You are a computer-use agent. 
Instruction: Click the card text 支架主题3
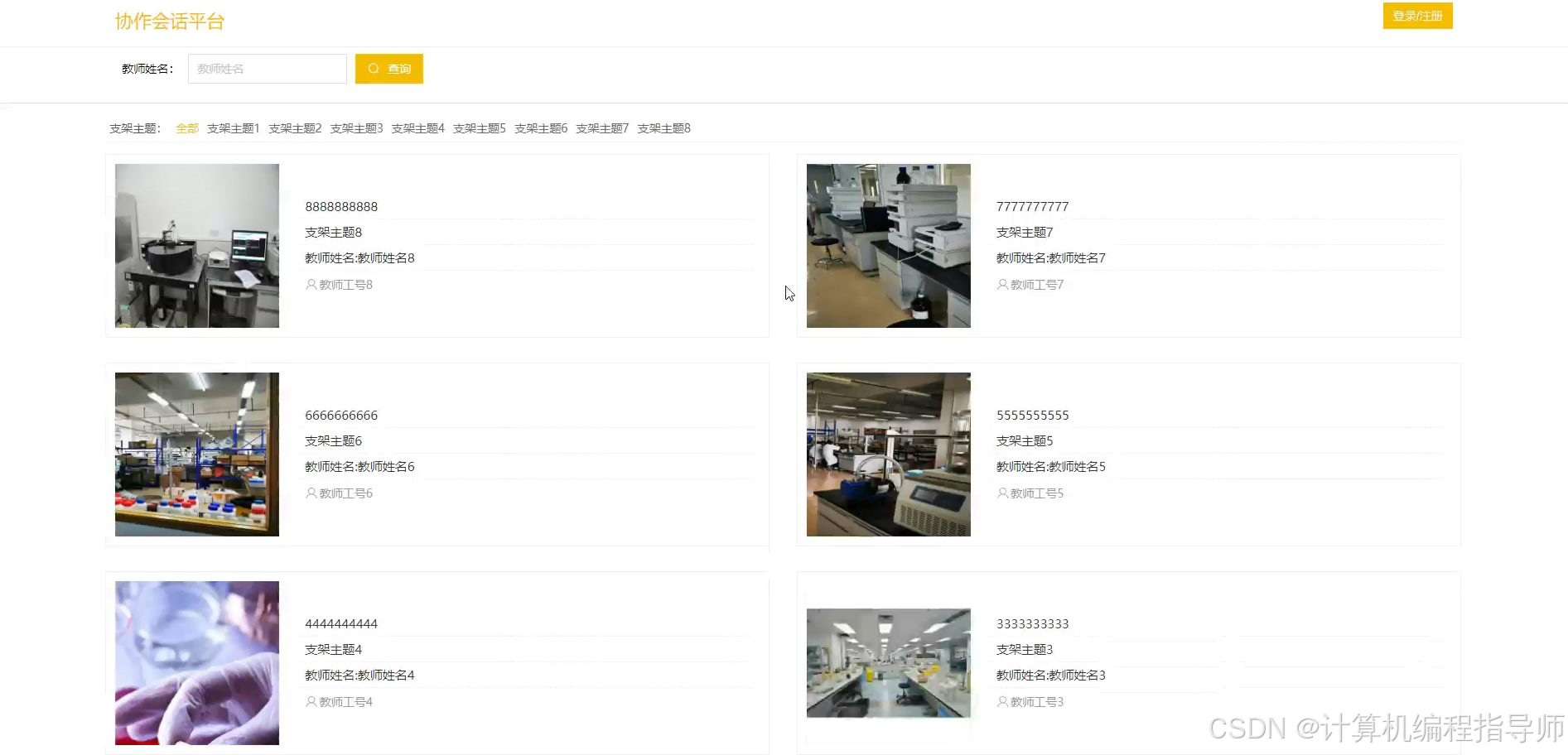pos(1025,650)
